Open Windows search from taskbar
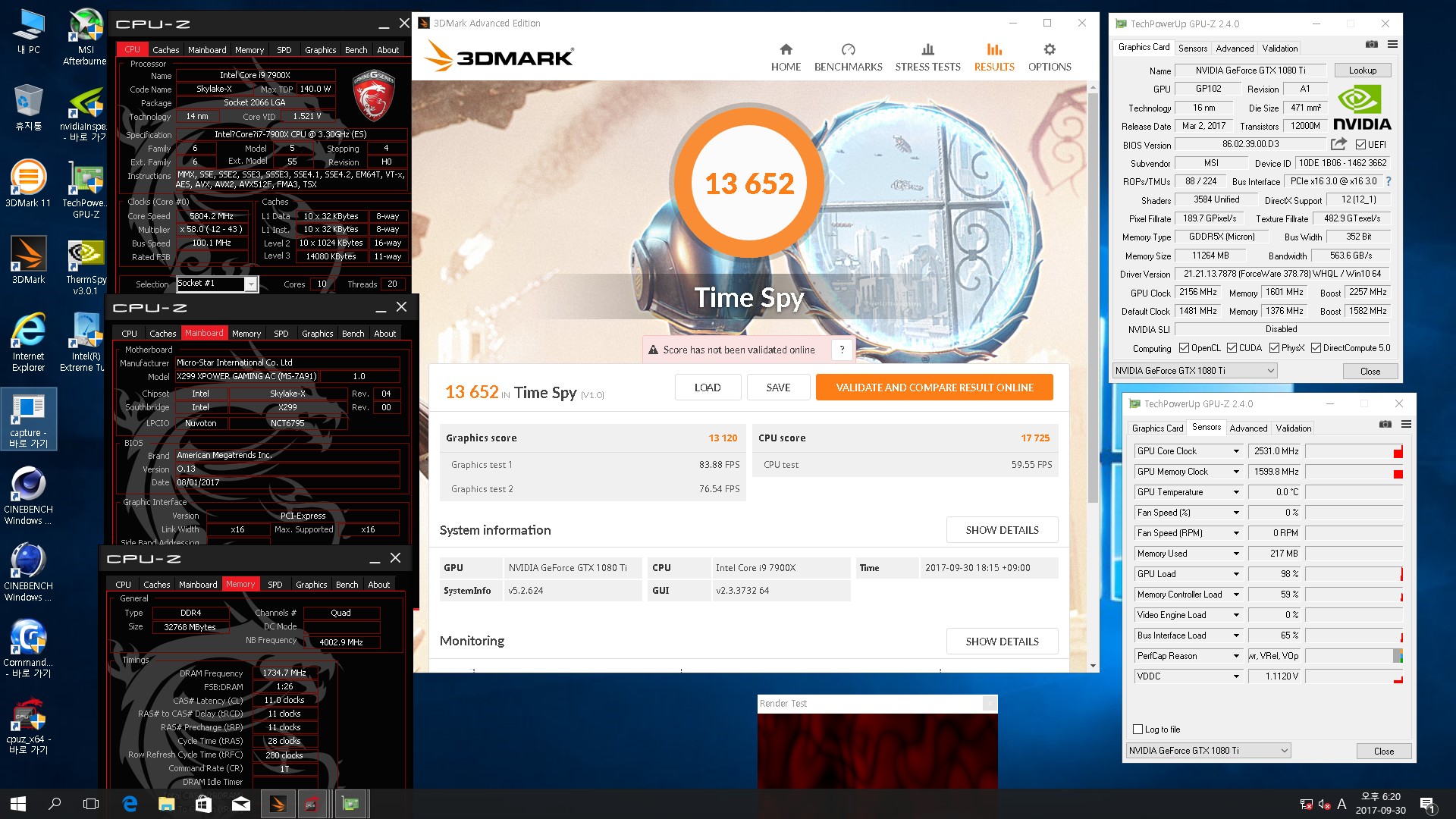Image resolution: width=1456 pixels, height=819 pixels. tap(55, 804)
